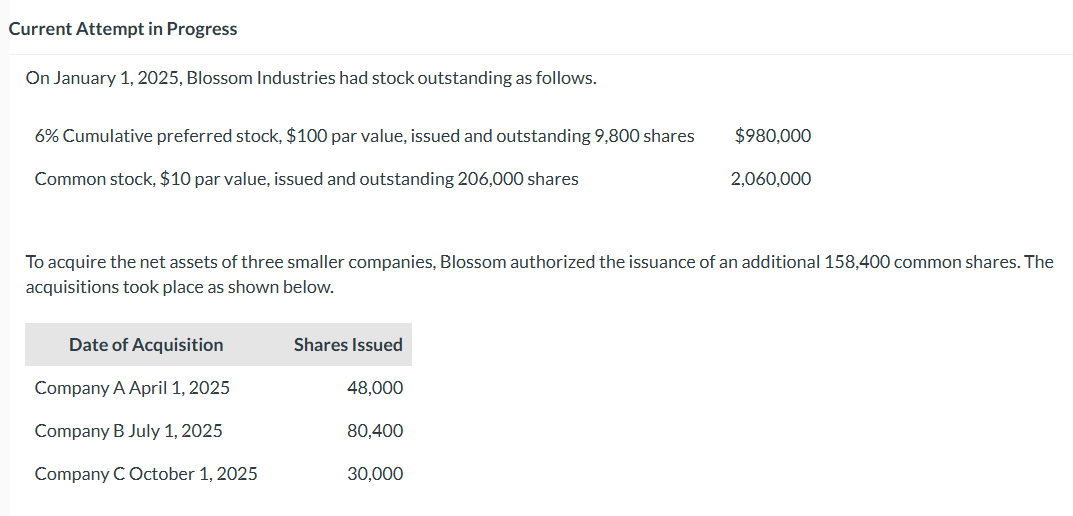Select the Company B July 1, 2025 row
This screenshot has height=516, width=1073.
(128, 431)
